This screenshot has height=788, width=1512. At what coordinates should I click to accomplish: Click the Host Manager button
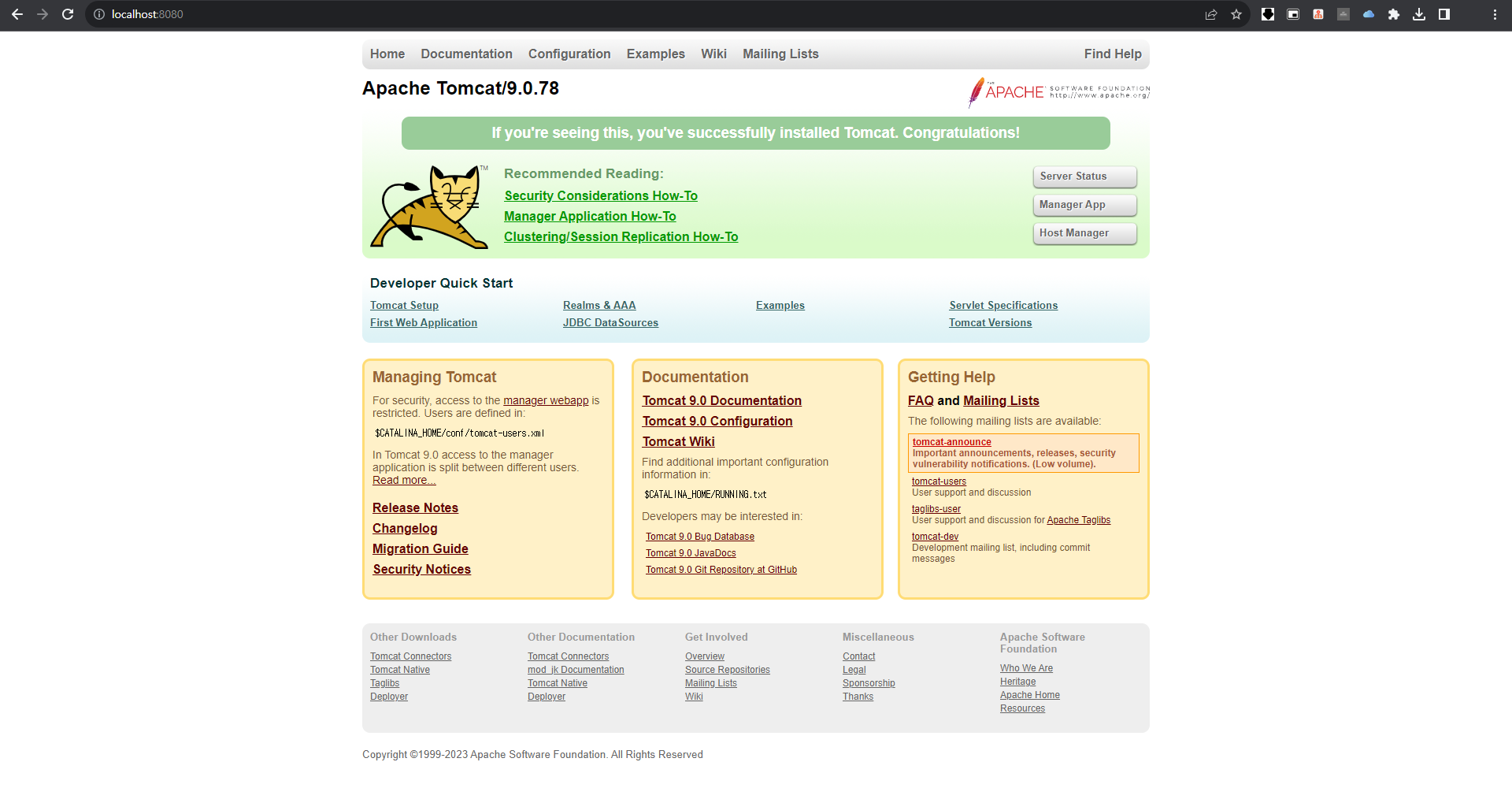pyautogui.click(x=1085, y=233)
